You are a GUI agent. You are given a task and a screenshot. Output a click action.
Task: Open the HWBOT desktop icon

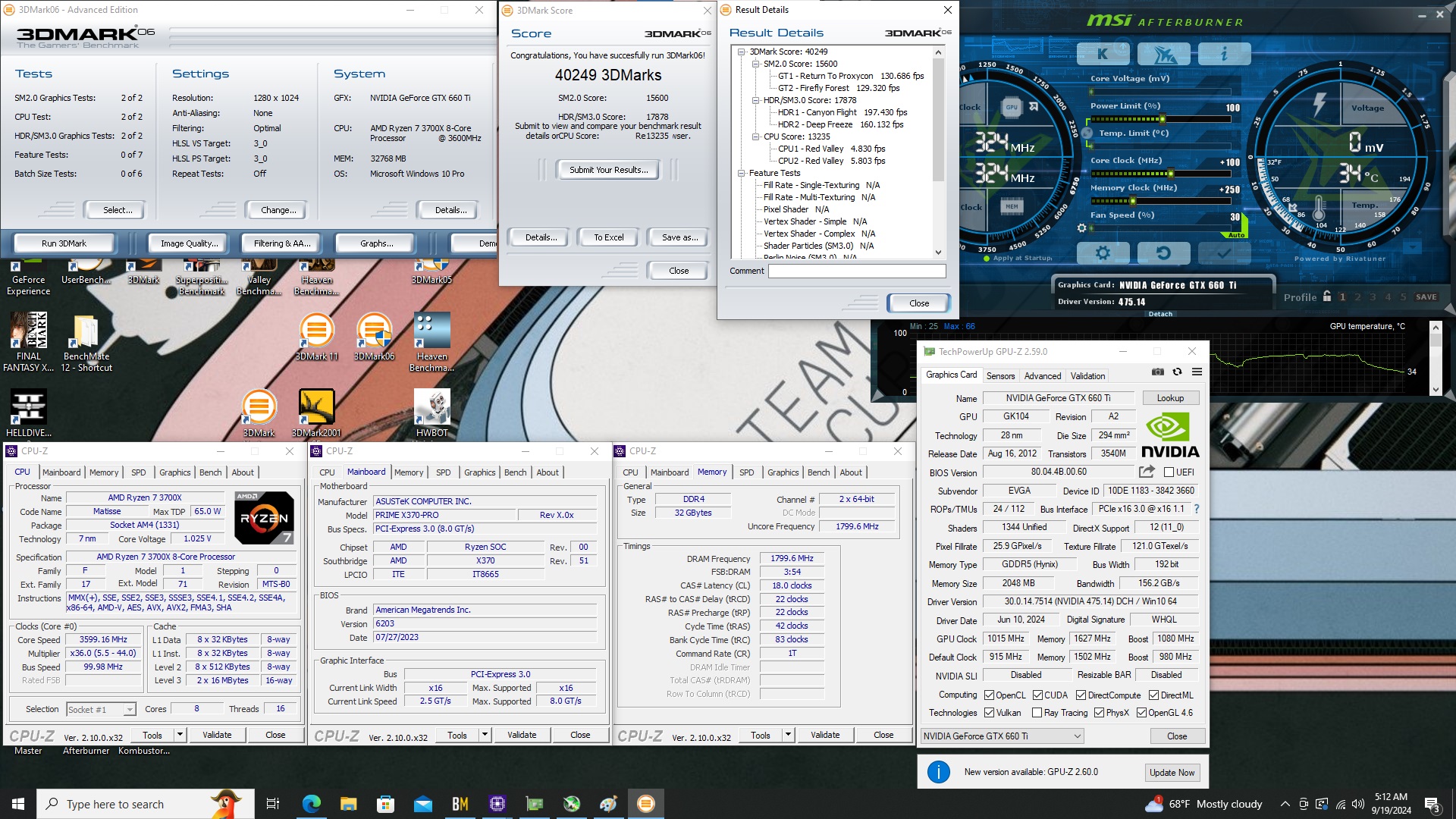[x=432, y=413]
